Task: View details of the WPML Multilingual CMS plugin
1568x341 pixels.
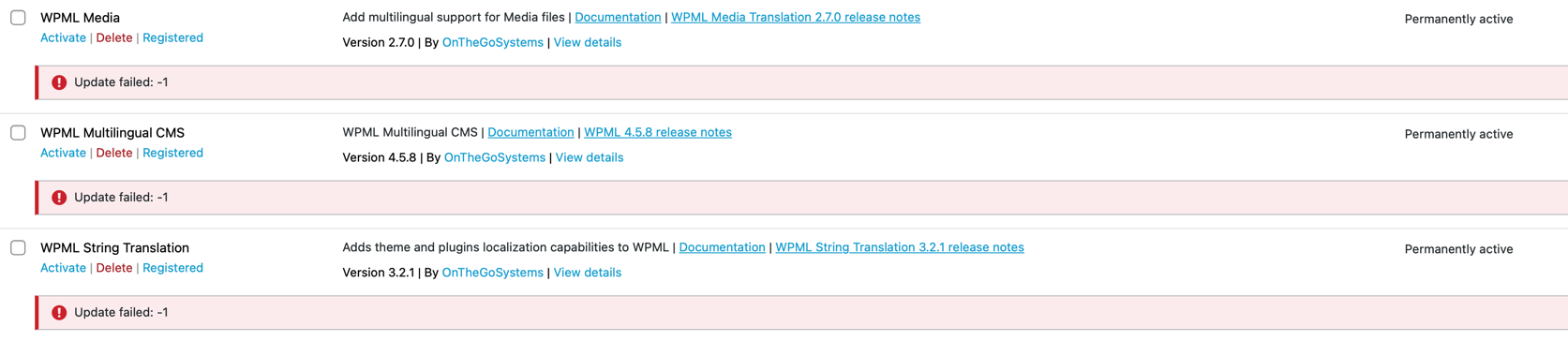Action: (x=590, y=157)
